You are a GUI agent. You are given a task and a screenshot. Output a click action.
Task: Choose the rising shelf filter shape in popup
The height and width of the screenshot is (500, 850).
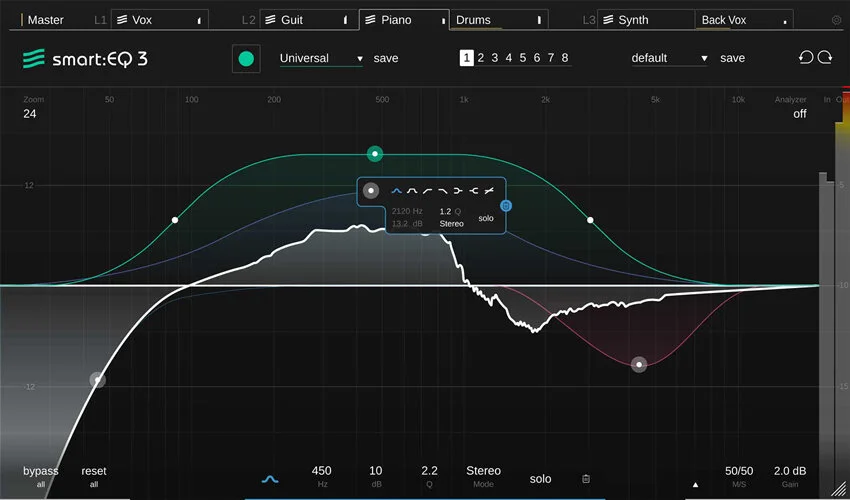pyautogui.click(x=427, y=191)
